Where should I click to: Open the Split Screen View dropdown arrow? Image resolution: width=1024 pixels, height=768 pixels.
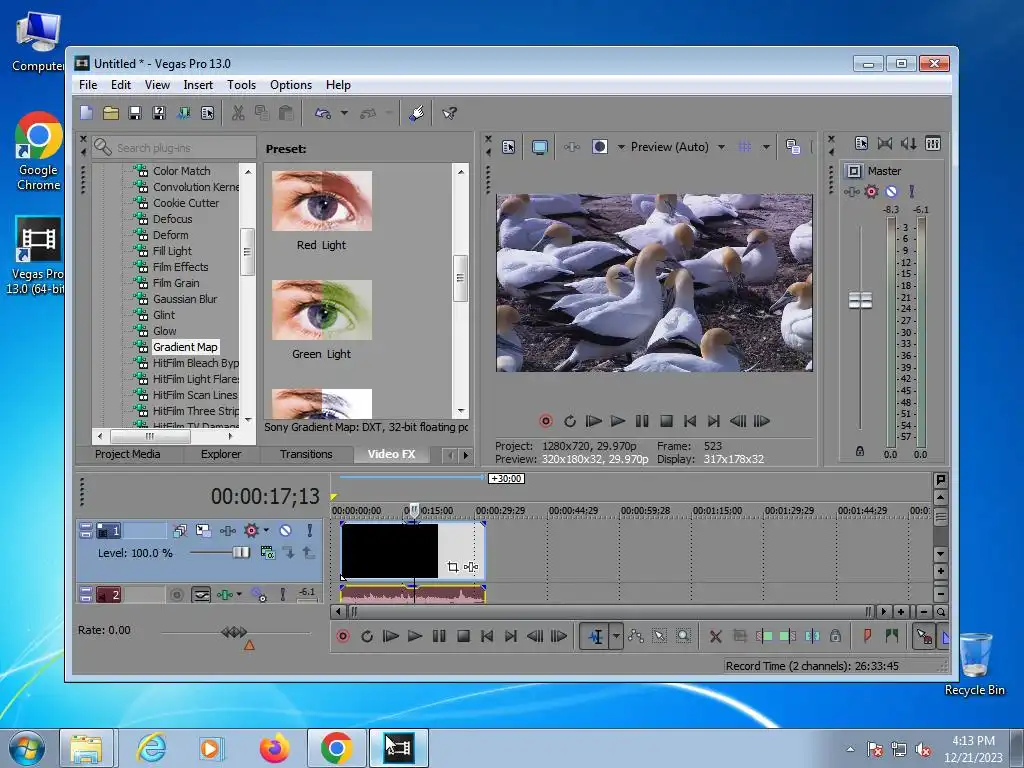pos(621,147)
